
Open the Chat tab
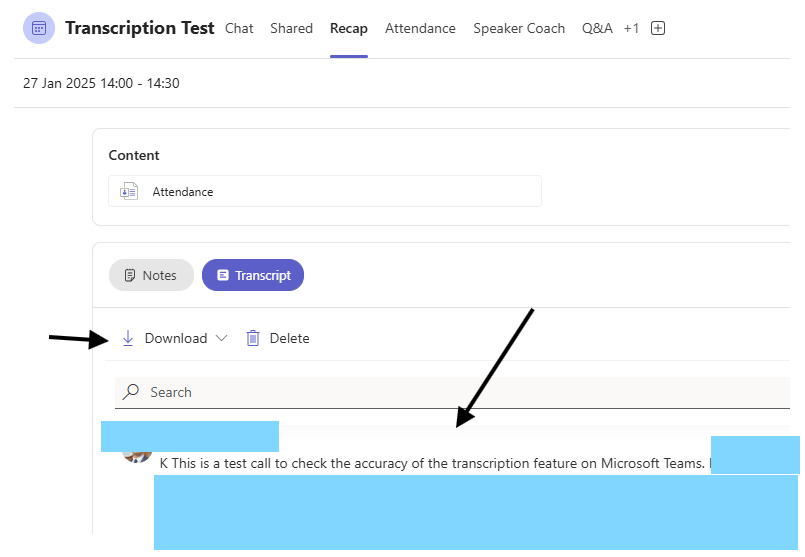(239, 28)
